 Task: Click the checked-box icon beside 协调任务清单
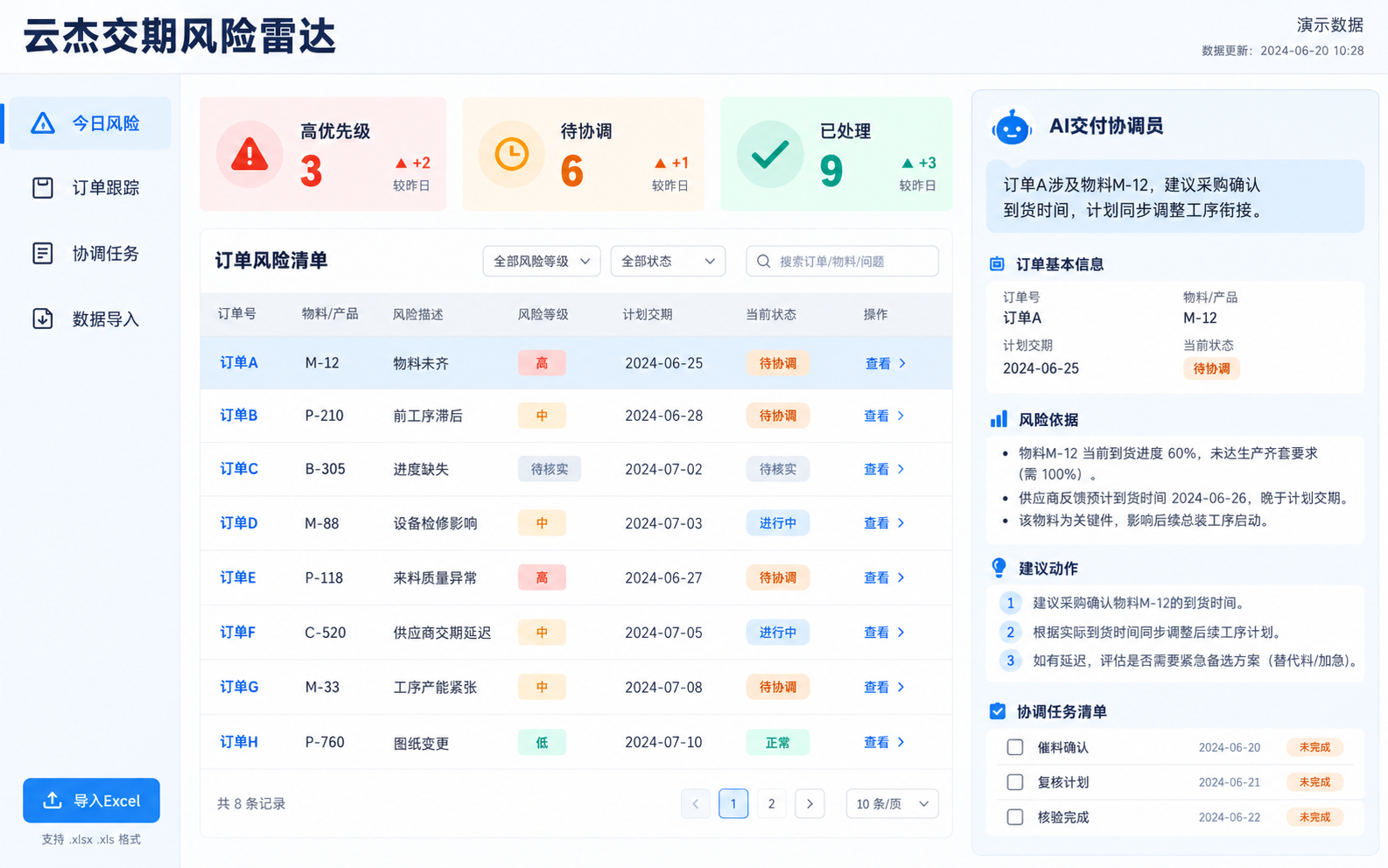tap(998, 711)
